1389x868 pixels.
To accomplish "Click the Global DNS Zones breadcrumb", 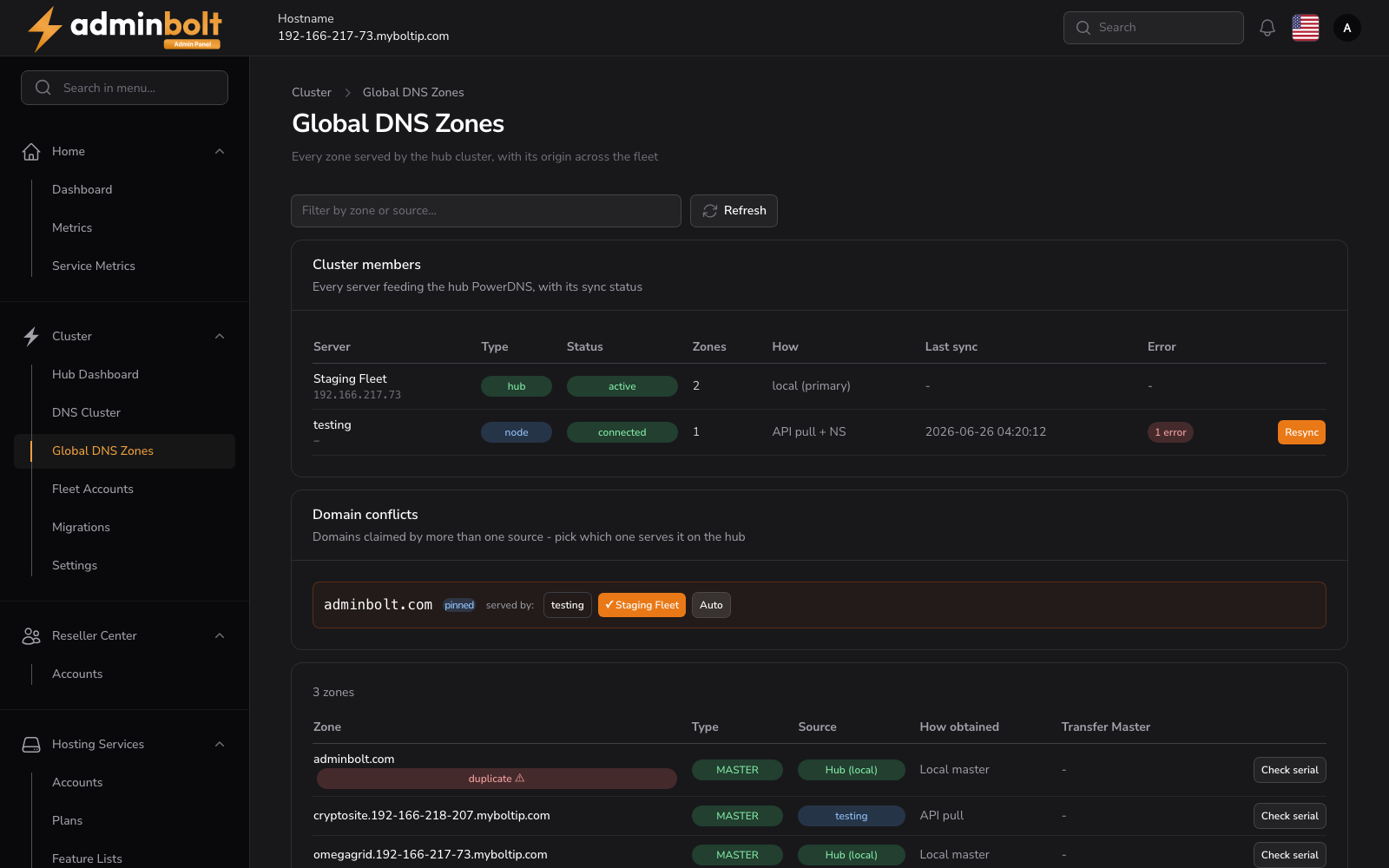I will click(x=413, y=92).
